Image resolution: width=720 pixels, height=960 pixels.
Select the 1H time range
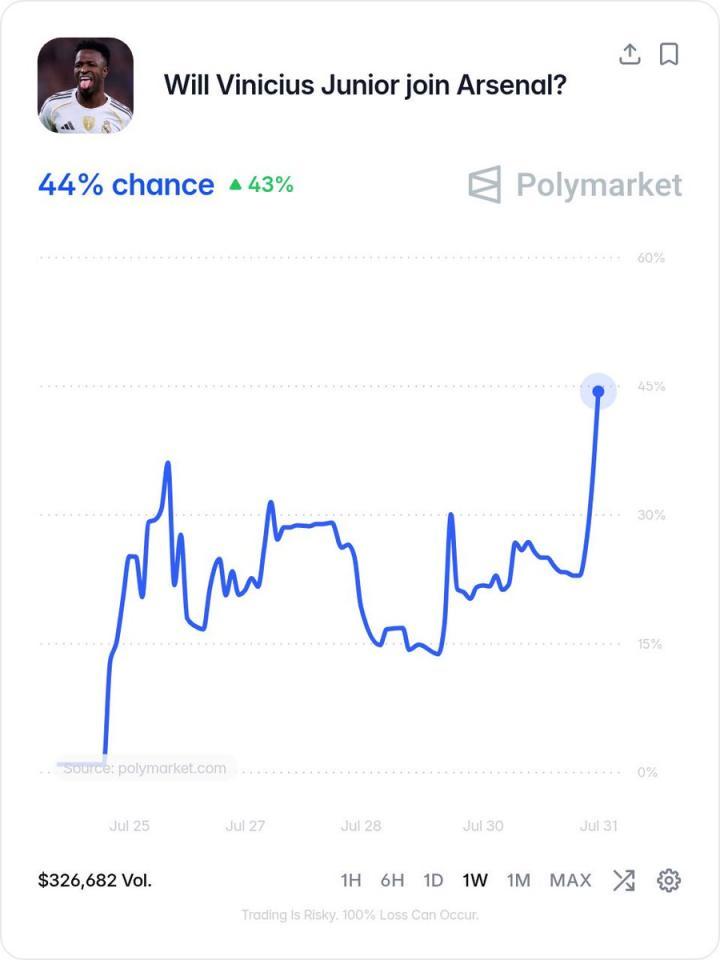(x=351, y=880)
